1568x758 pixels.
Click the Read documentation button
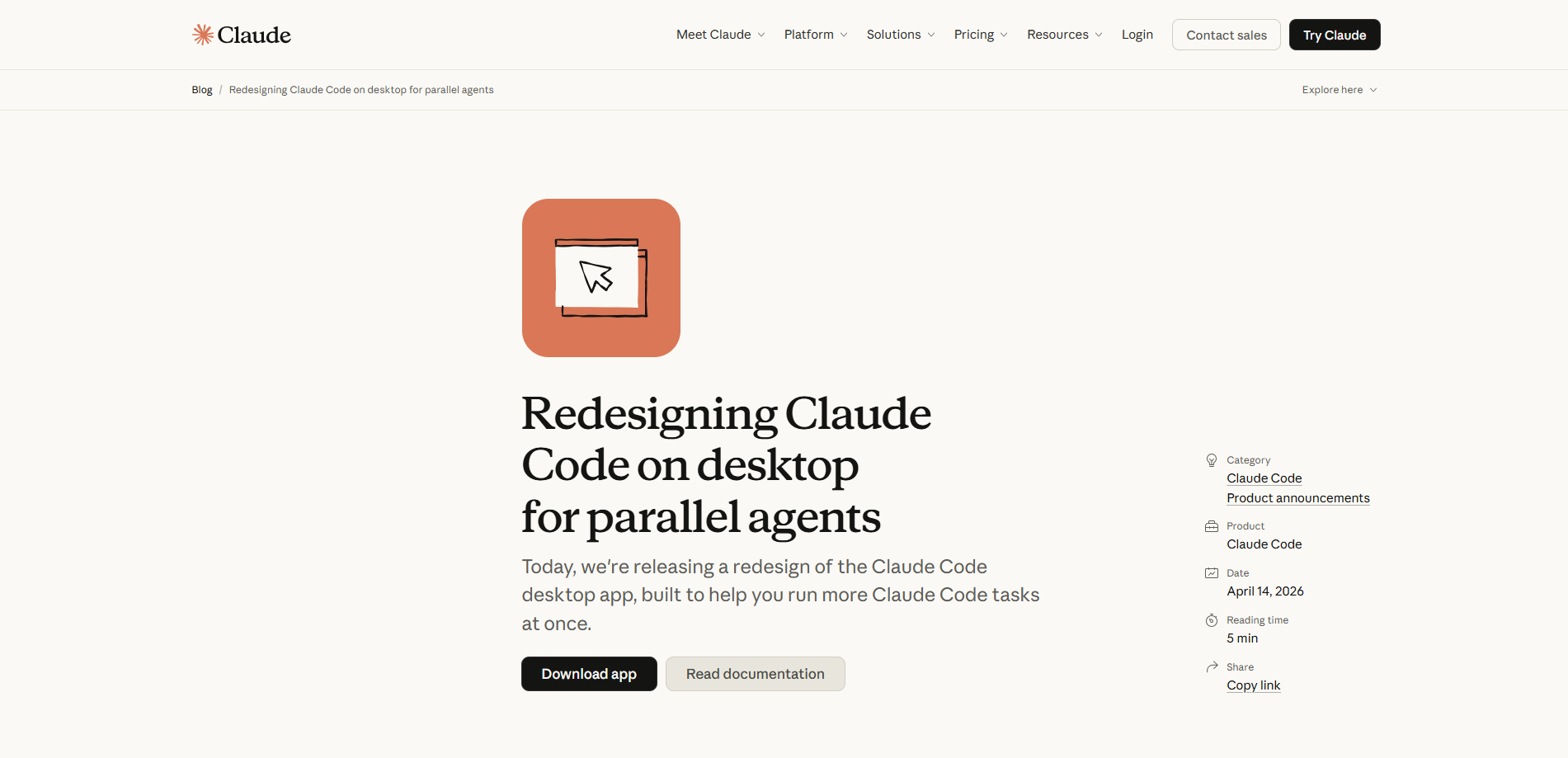coord(756,674)
